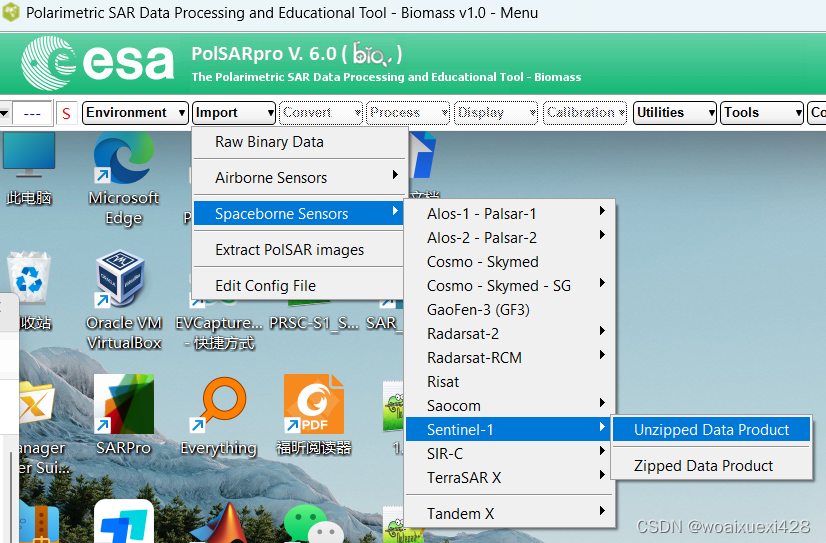Viewport: 826px width, 543px height.
Task: Open the Display dropdown menu
Action: point(496,113)
